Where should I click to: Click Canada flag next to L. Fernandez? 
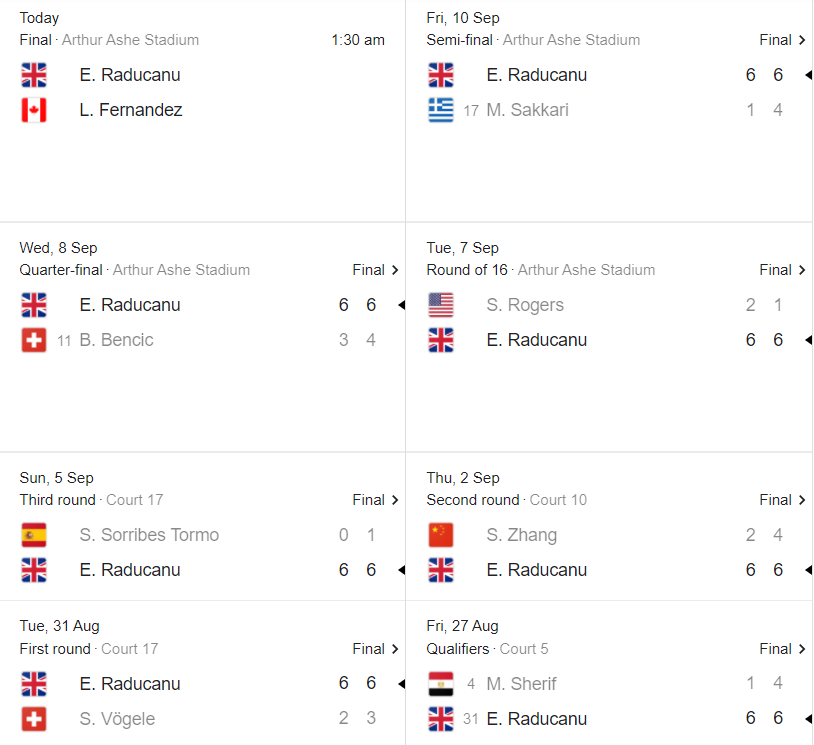[x=34, y=110]
